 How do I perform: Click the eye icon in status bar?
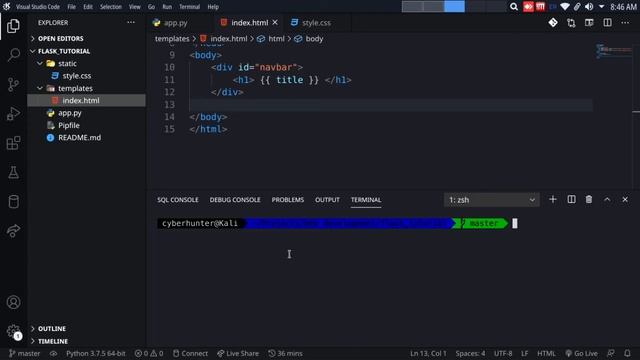coord(53,353)
